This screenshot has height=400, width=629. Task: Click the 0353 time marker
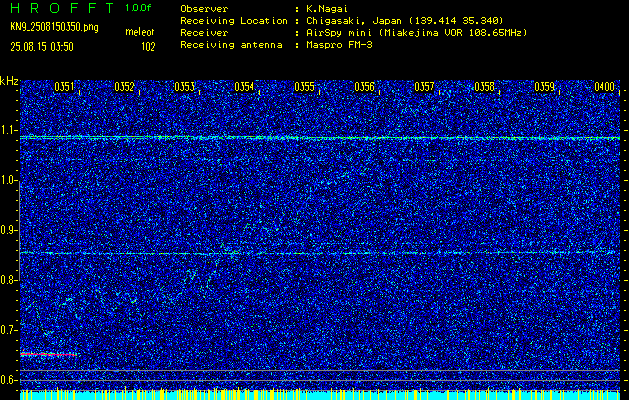[185, 87]
